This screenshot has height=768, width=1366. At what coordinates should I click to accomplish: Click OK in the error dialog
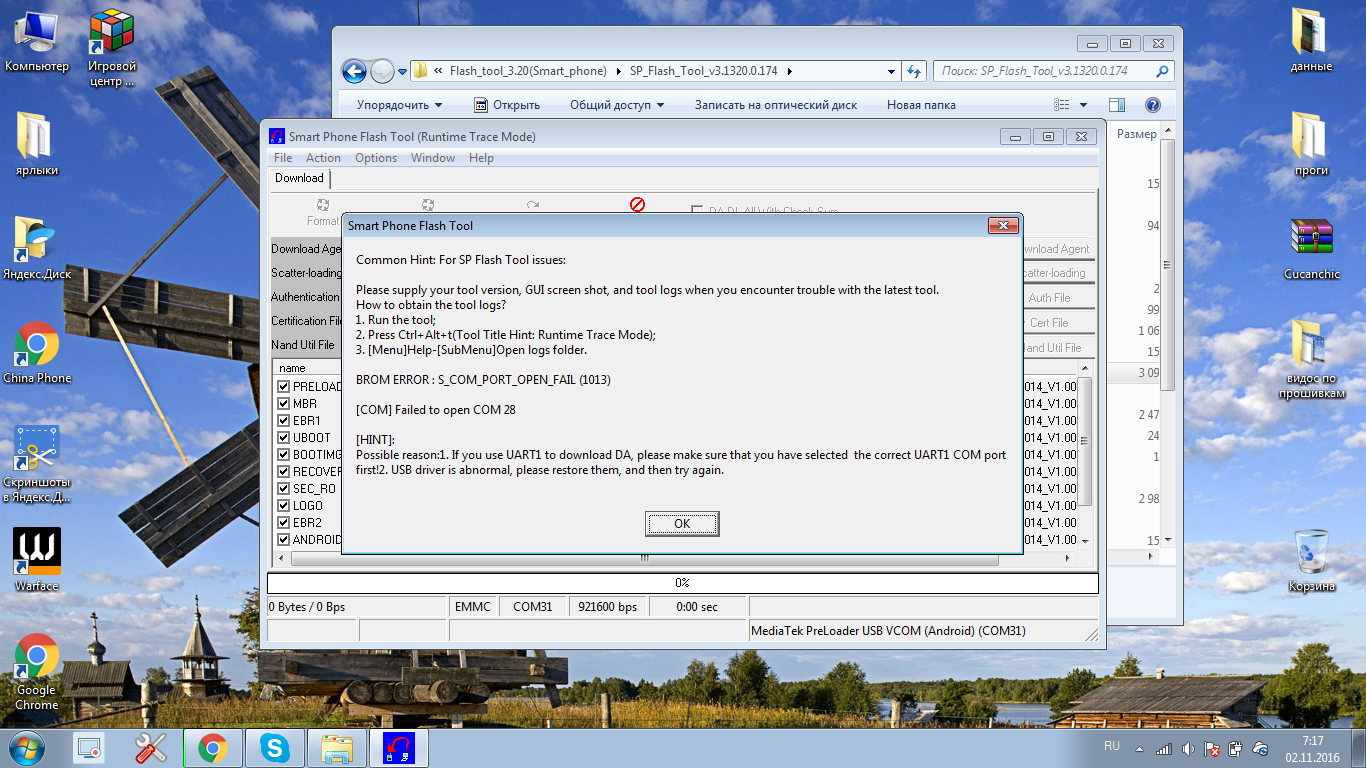click(x=682, y=524)
